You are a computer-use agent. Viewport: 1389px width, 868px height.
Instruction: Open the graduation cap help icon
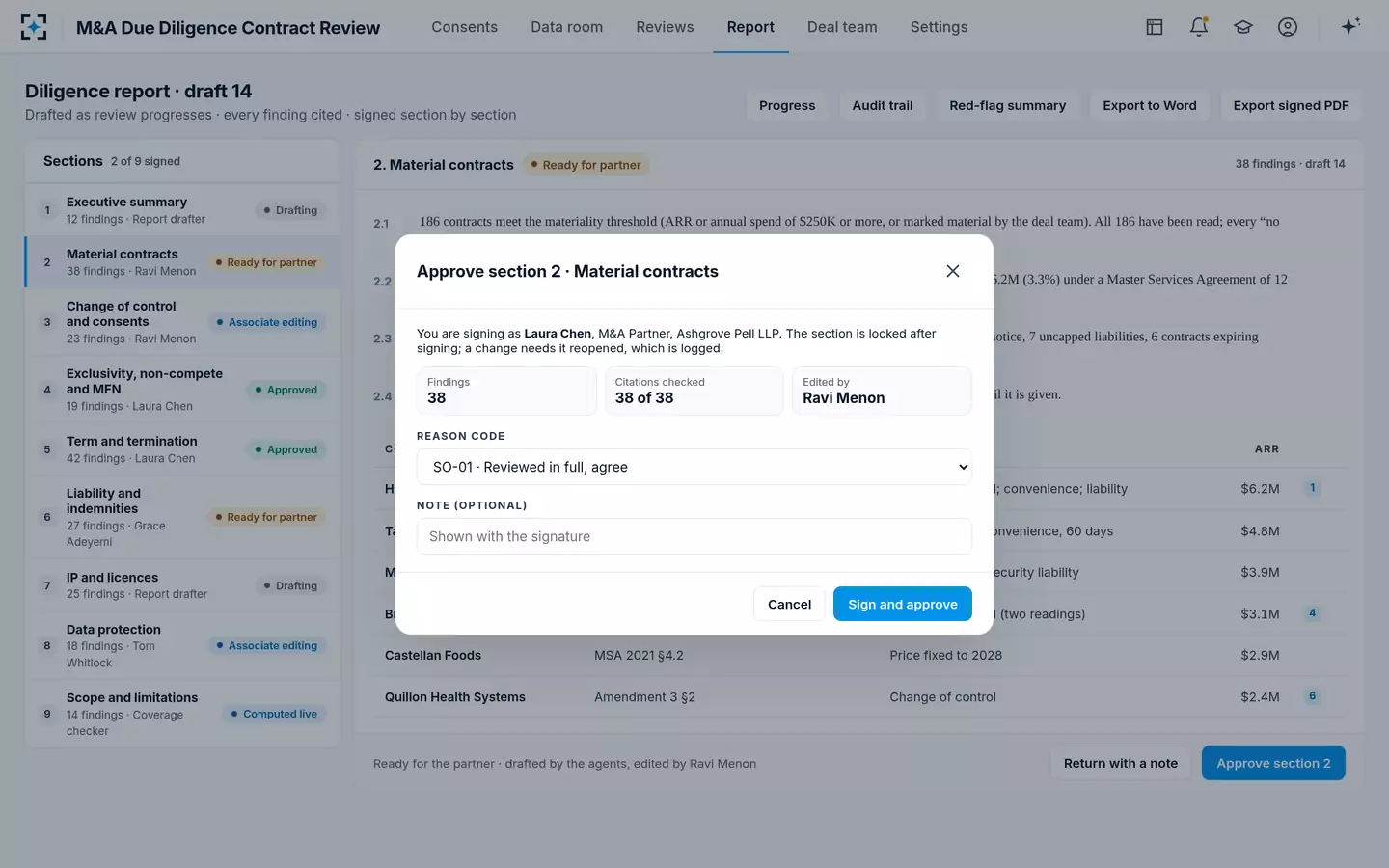click(1243, 27)
